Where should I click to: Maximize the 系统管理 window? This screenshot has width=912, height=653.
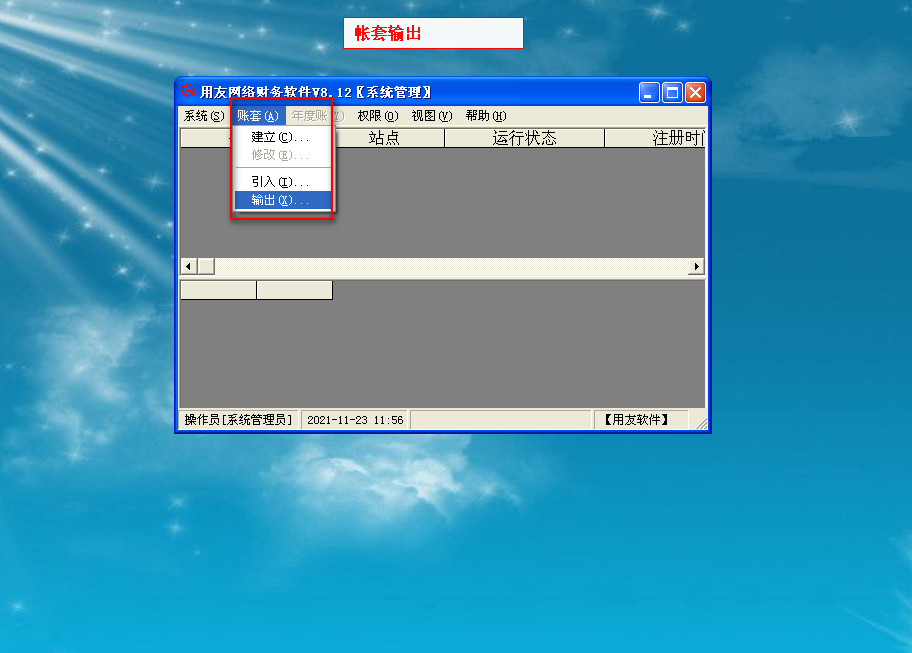[672, 93]
